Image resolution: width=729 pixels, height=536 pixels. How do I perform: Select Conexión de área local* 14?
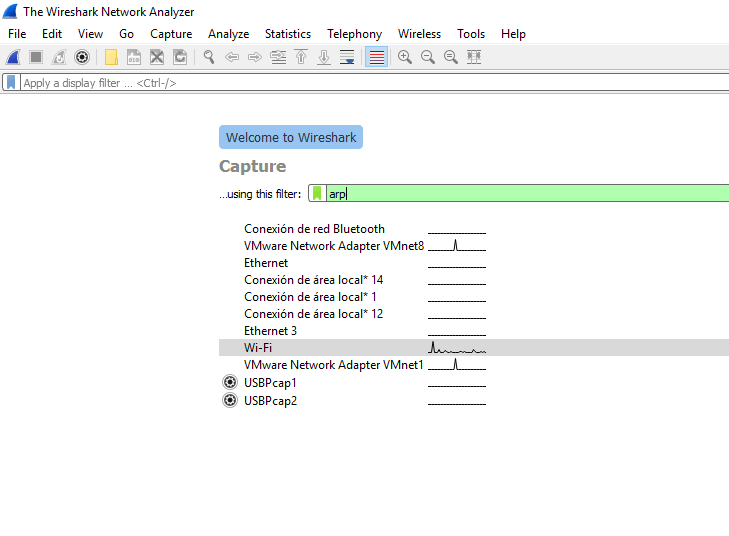click(313, 280)
